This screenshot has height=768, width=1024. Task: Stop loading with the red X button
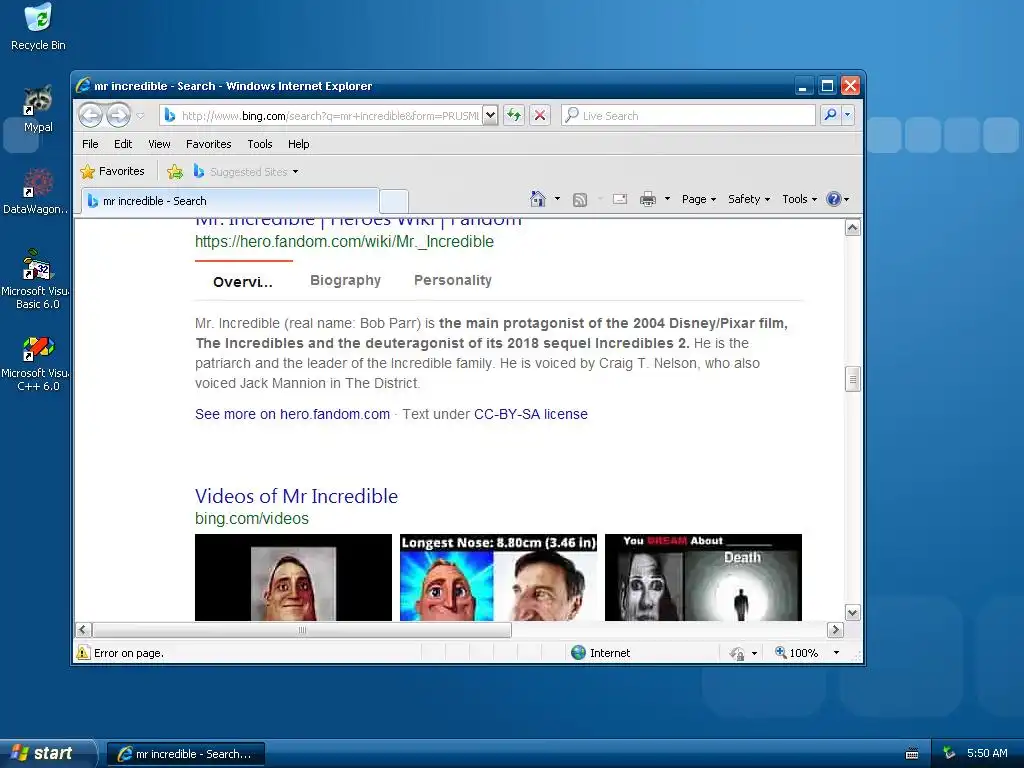[540, 116]
